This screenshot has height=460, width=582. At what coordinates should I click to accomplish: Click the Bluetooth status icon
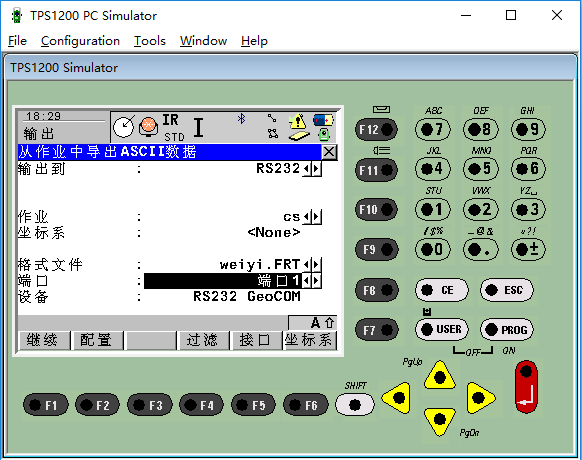[x=241, y=119]
